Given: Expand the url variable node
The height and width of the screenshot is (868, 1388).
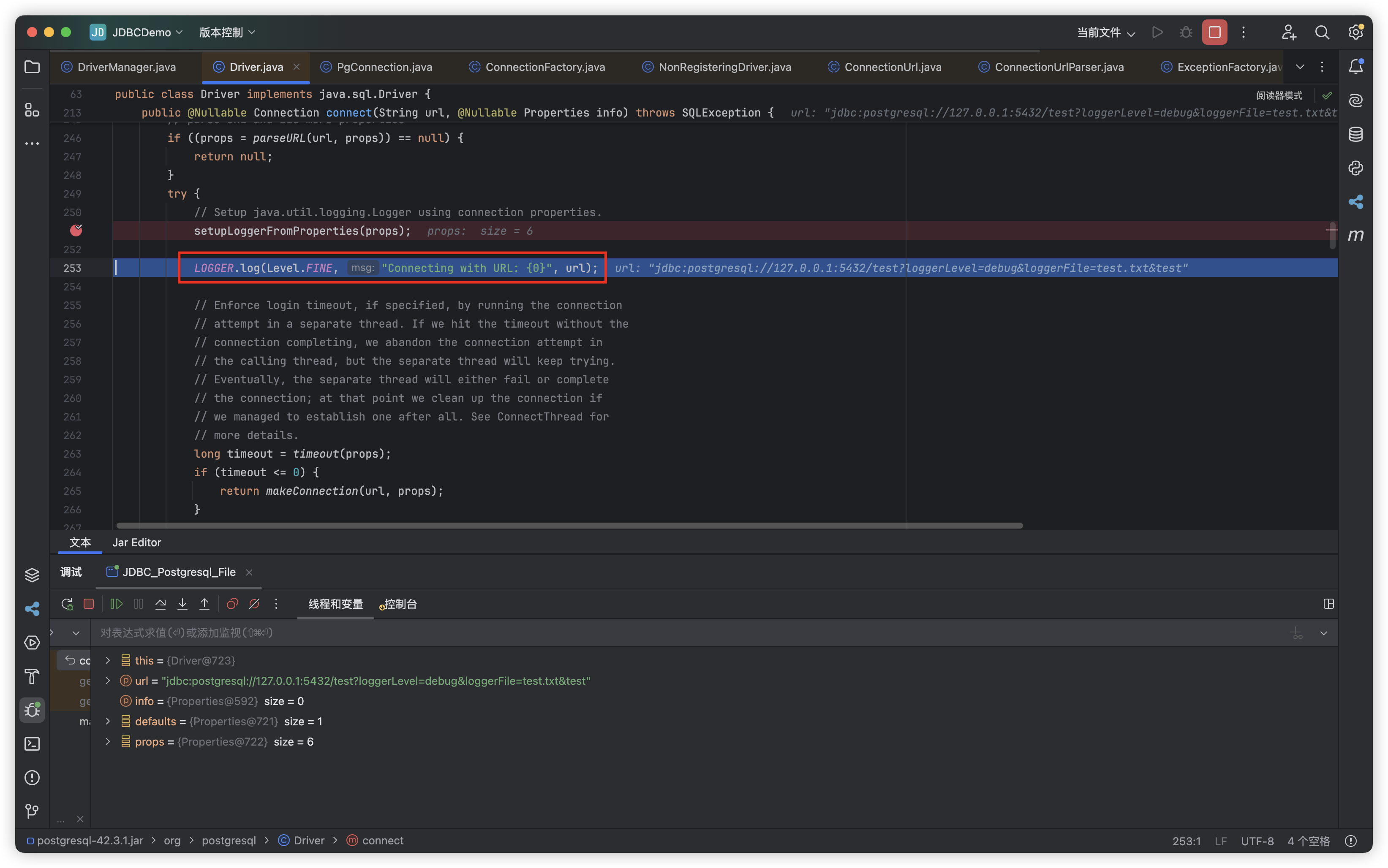Looking at the screenshot, I should [x=107, y=681].
